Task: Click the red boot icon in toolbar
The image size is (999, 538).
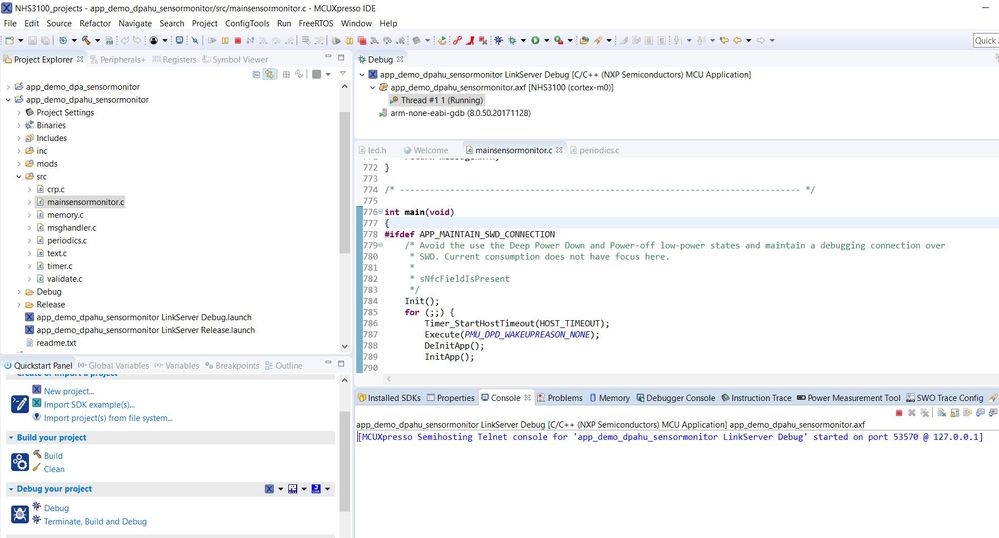Action: [470, 40]
